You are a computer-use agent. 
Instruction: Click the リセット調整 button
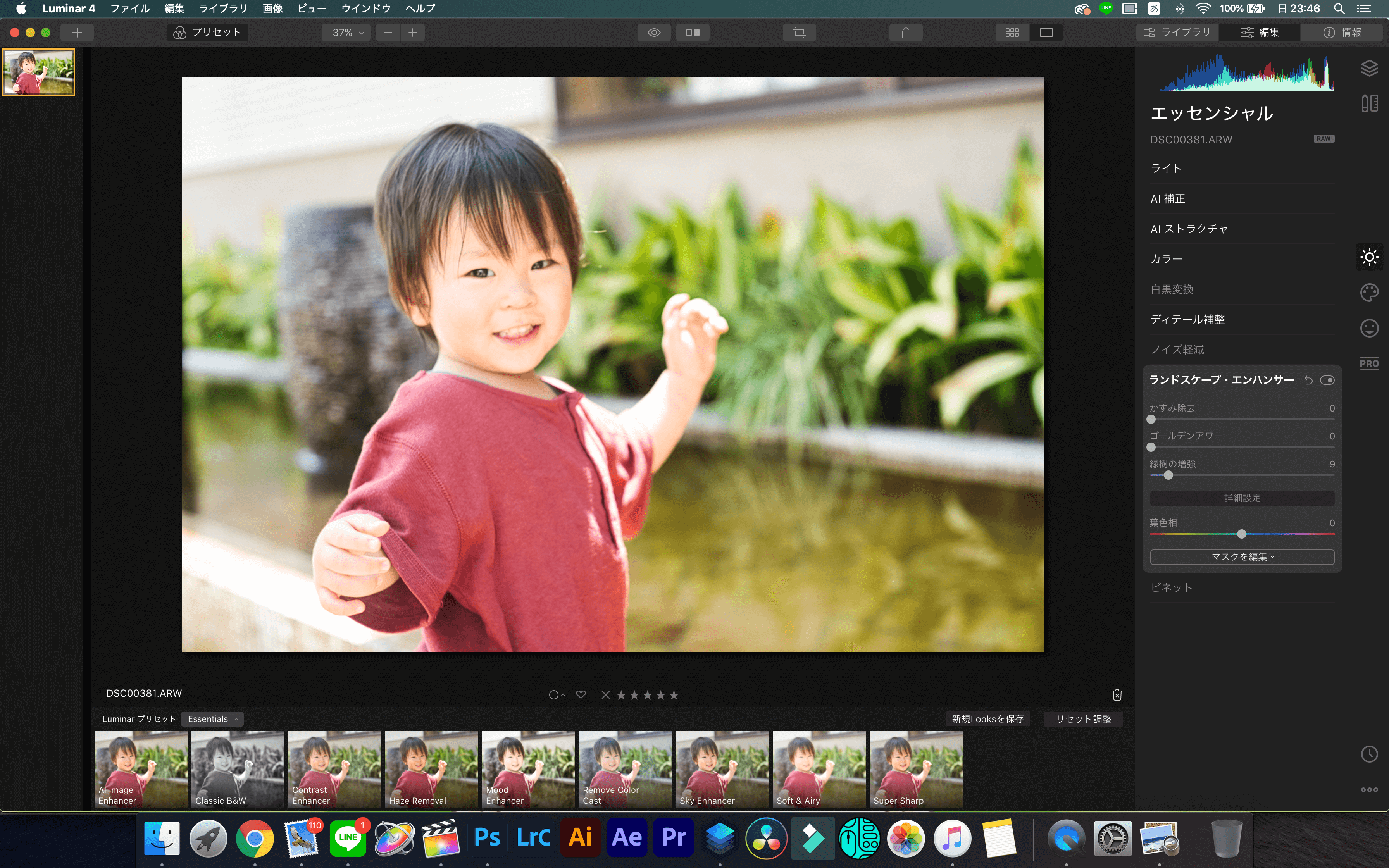[1083, 719]
